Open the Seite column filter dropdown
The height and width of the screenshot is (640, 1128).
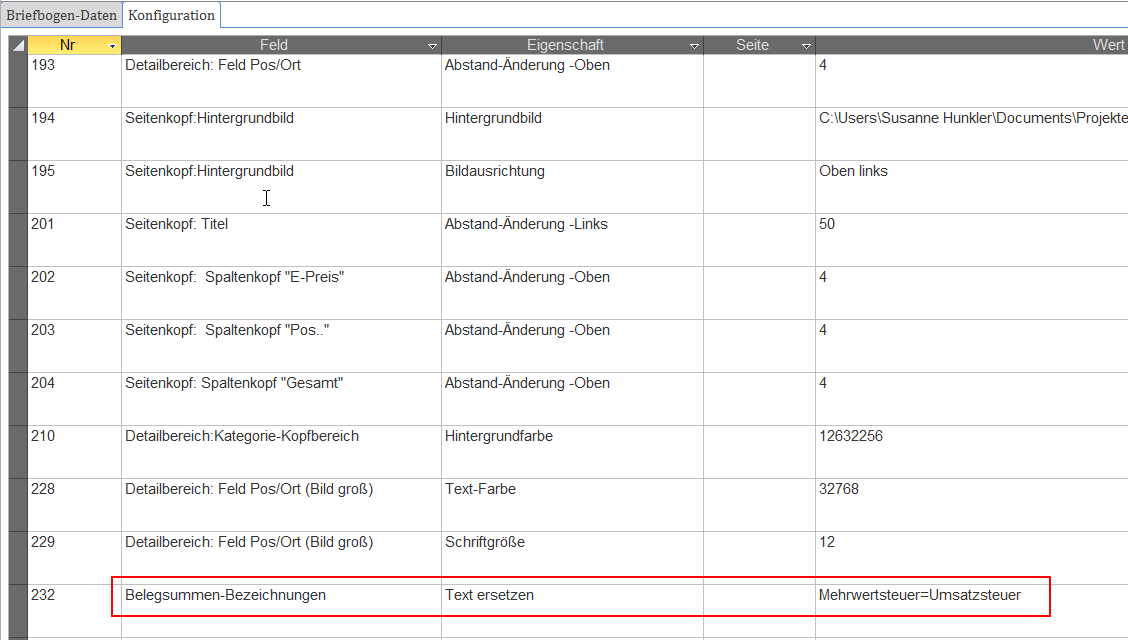[x=806, y=46]
